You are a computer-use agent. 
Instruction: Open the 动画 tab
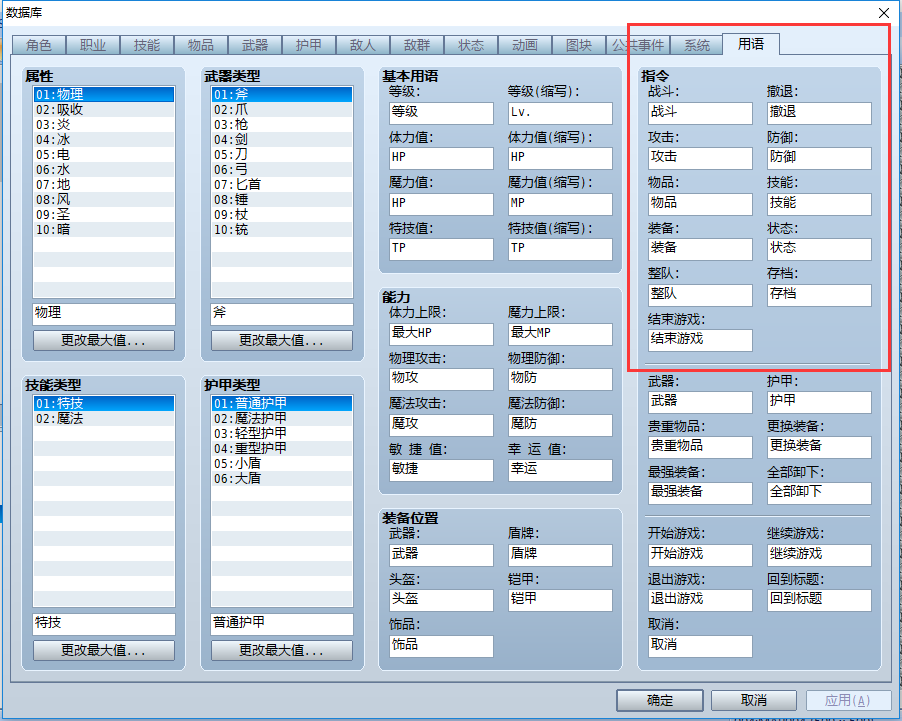pyautogui.click(x=525, y=45)
